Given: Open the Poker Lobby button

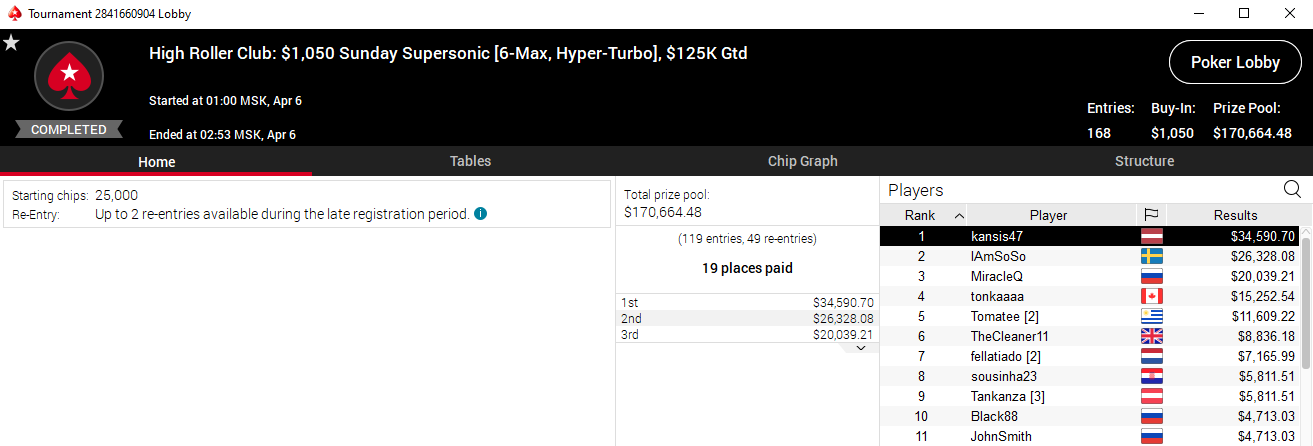Looking at the screenshot, I should (x=1235, y=62).
